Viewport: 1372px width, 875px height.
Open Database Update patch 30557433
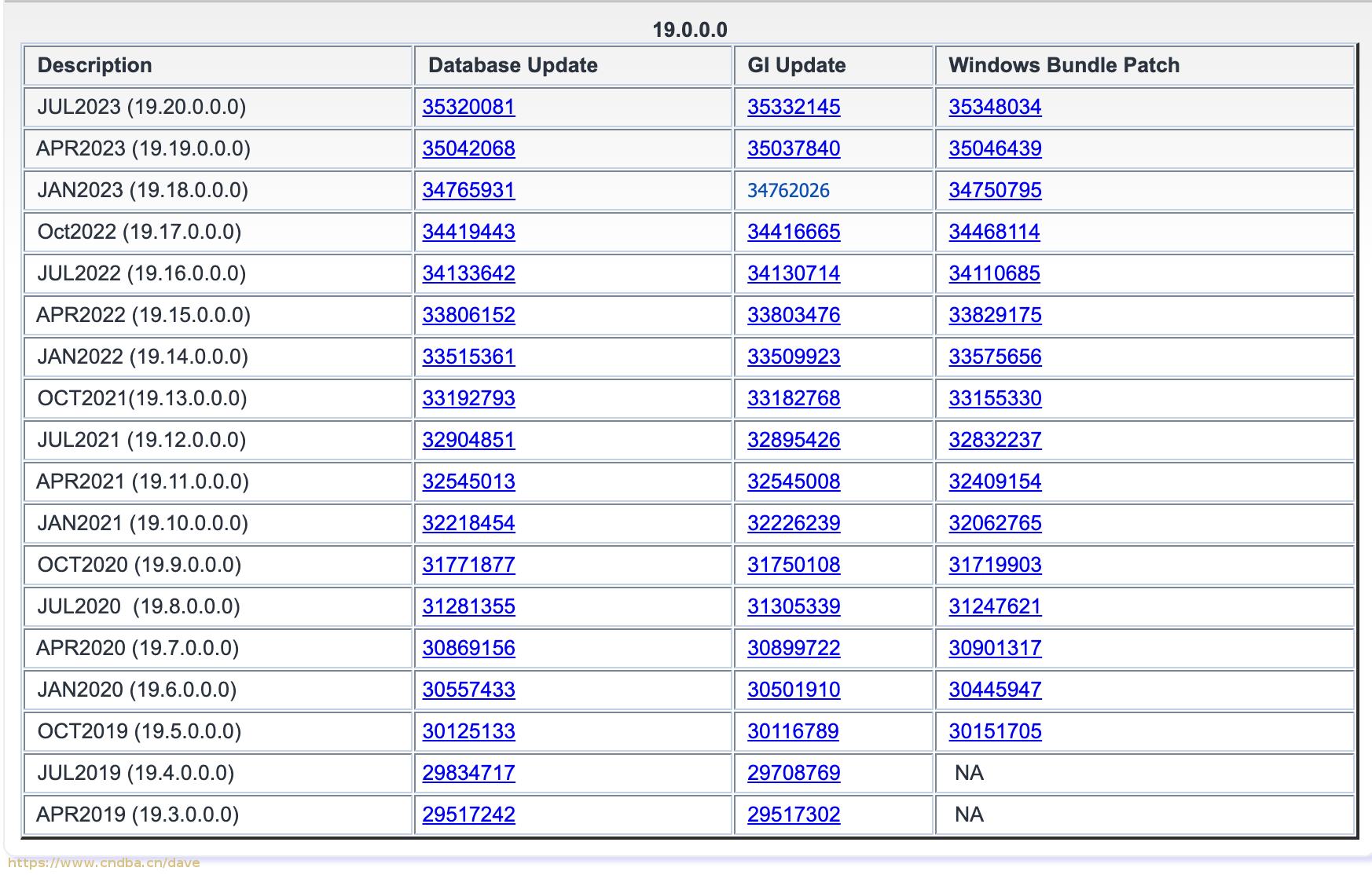pyautogui.click(x=468, y=690)
